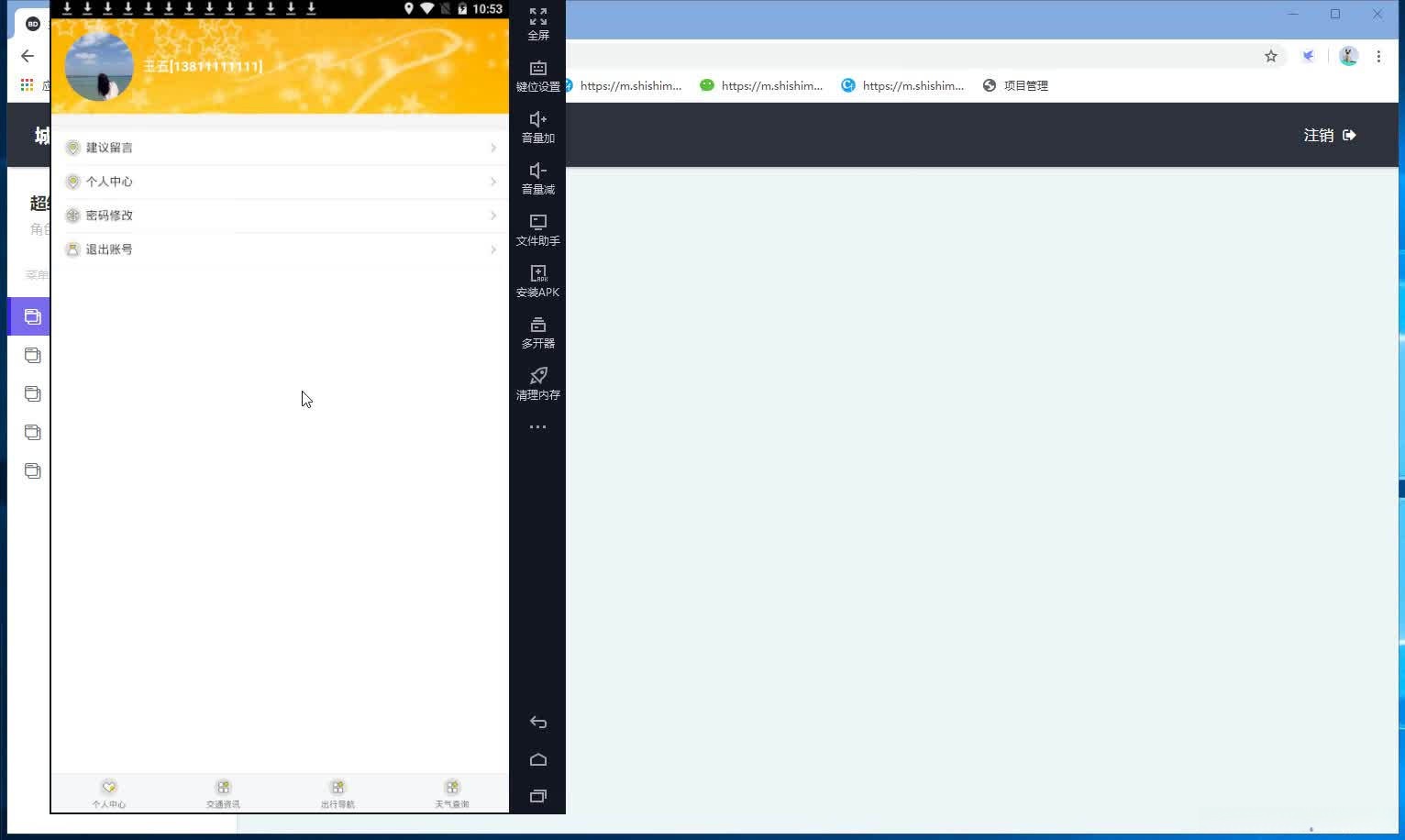Switch to 出行导航 bottom tab
Screen dimensions: 1405x840
(337, 793)
